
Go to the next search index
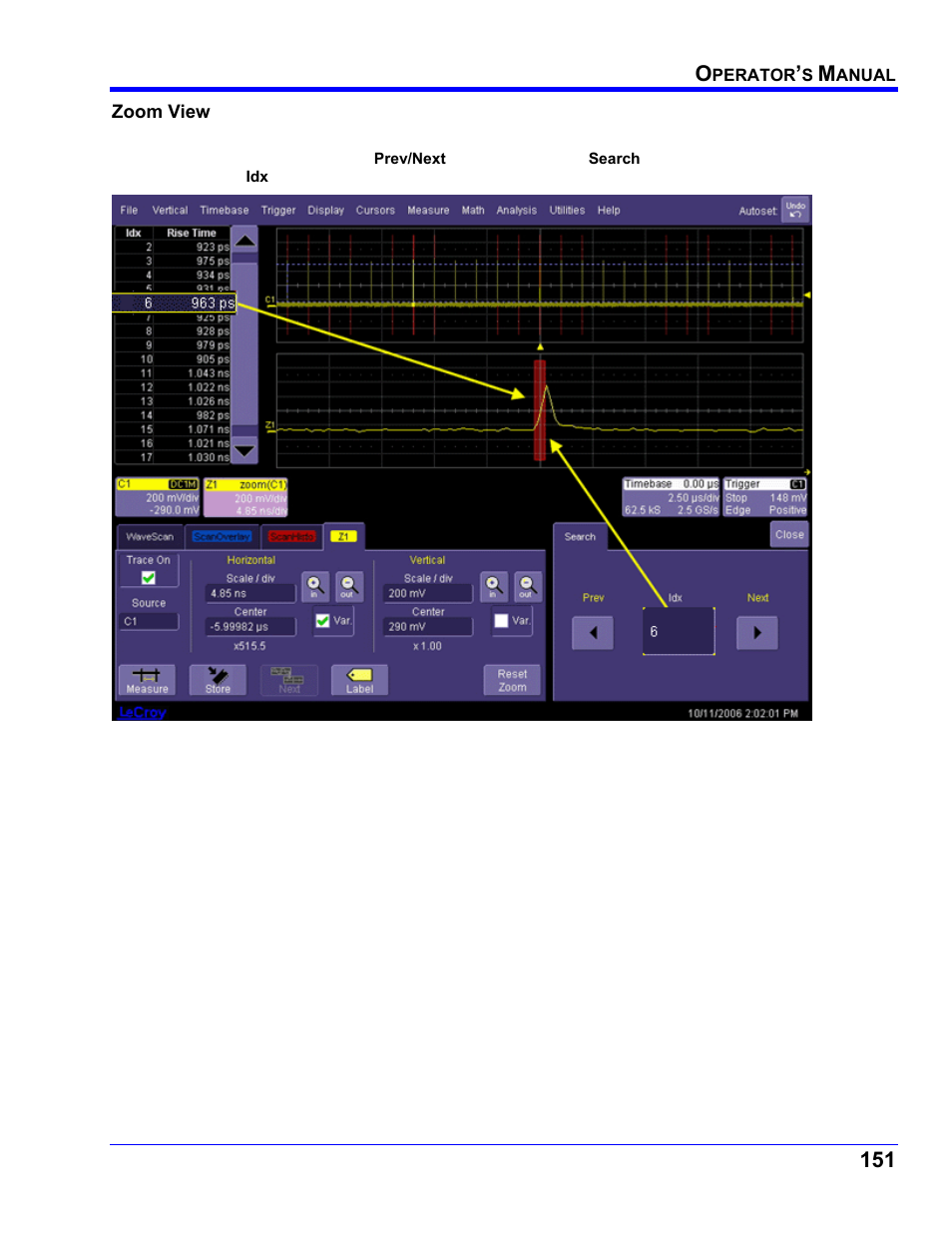click(757, 632)
